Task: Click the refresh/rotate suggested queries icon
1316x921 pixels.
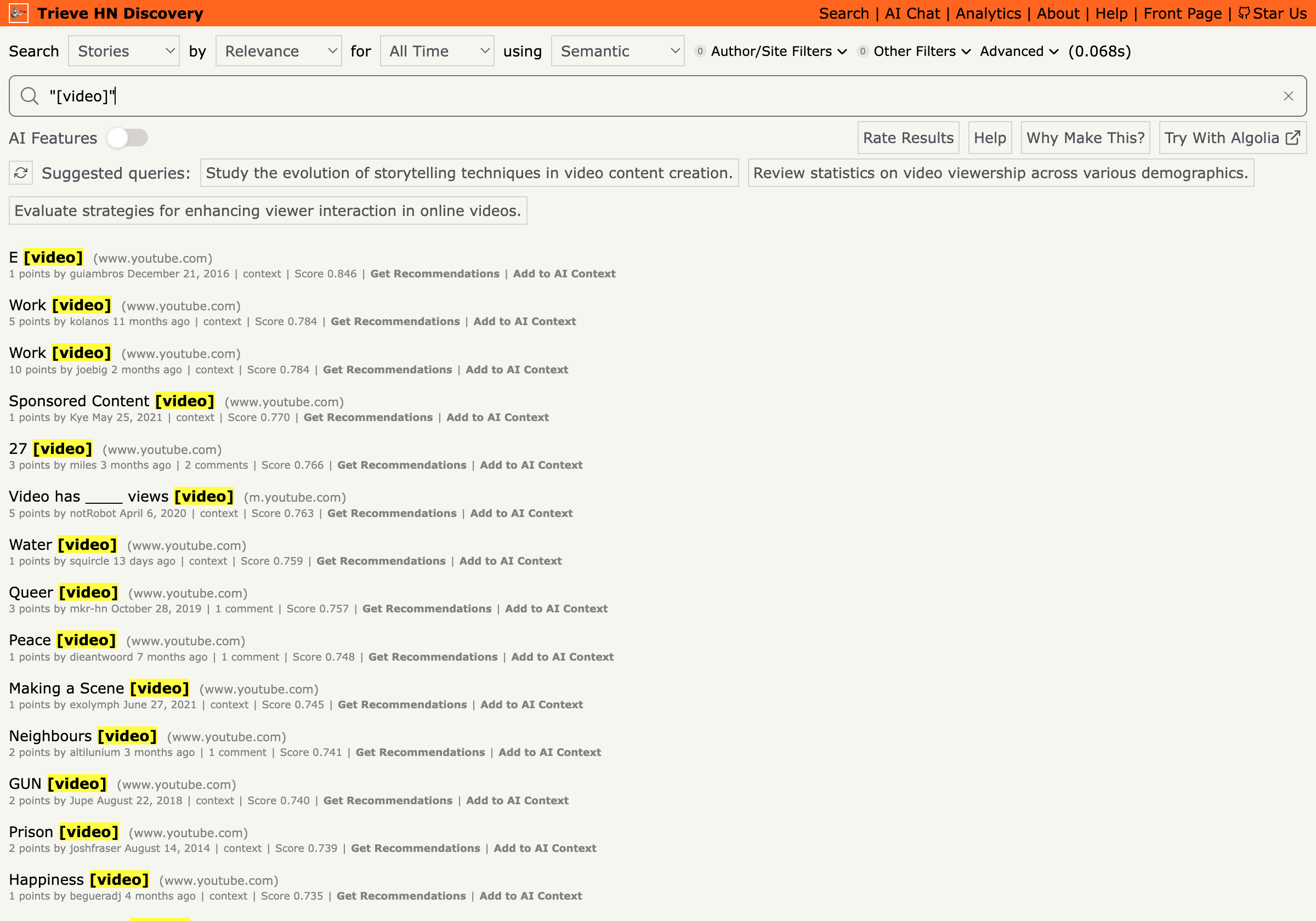Action: point(21,172)
